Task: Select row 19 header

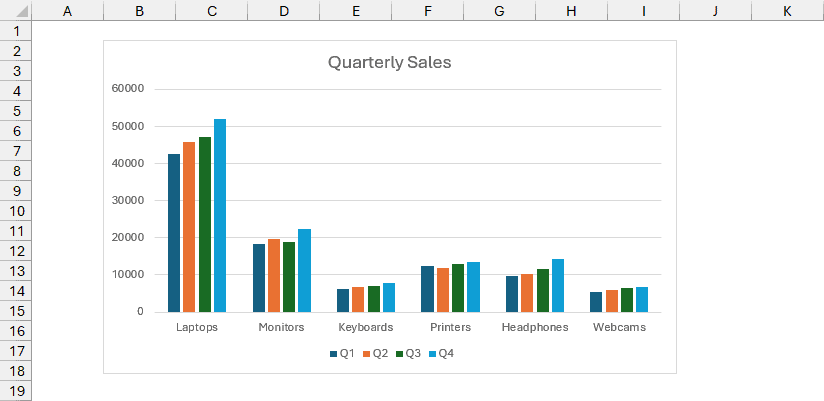Action: [16, 390]
